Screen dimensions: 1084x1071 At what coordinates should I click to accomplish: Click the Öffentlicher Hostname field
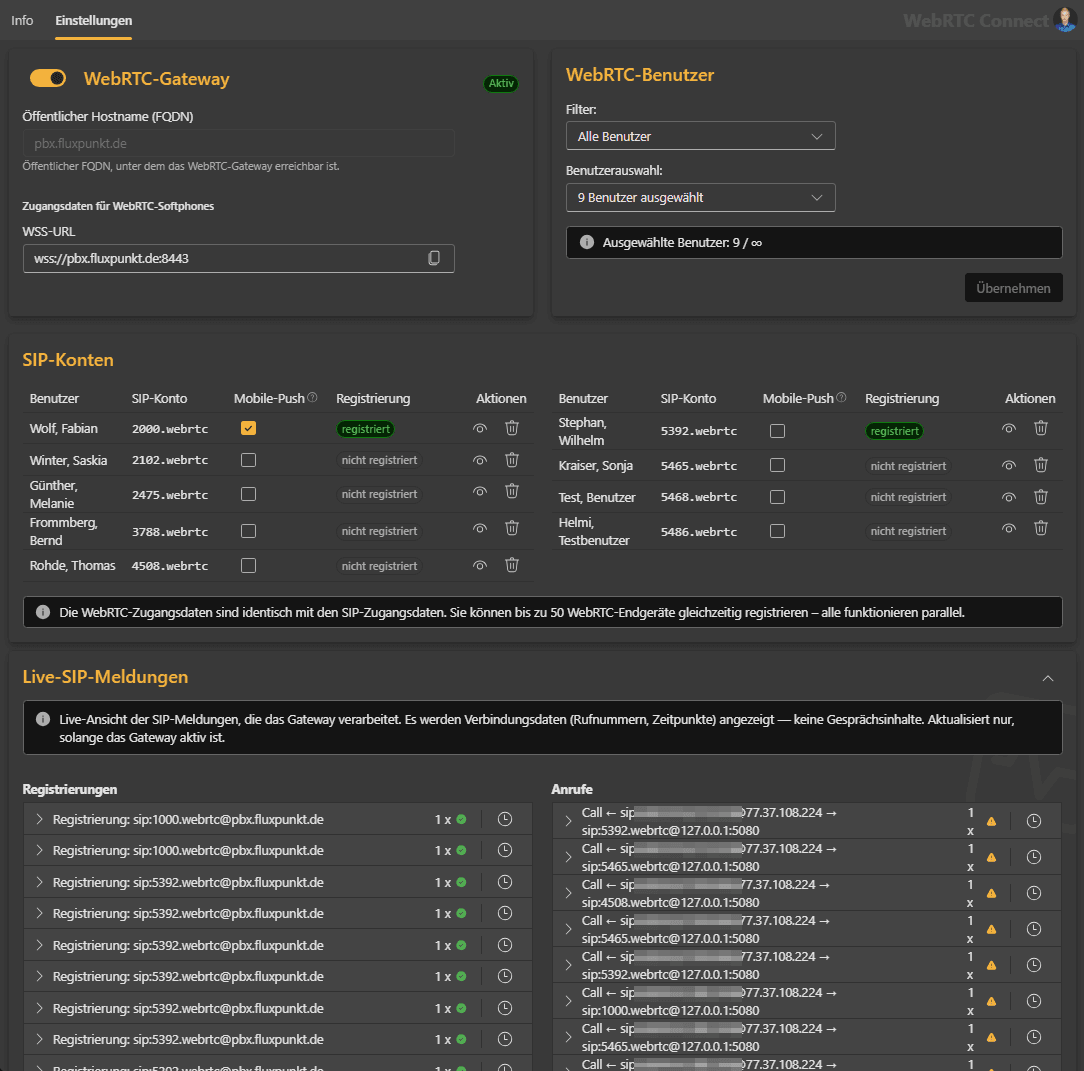tap(239, 143)
